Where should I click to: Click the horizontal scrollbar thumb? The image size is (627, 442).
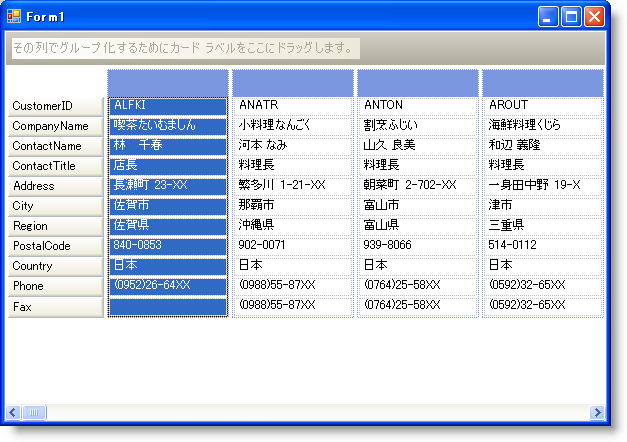[x=34, y=412]
